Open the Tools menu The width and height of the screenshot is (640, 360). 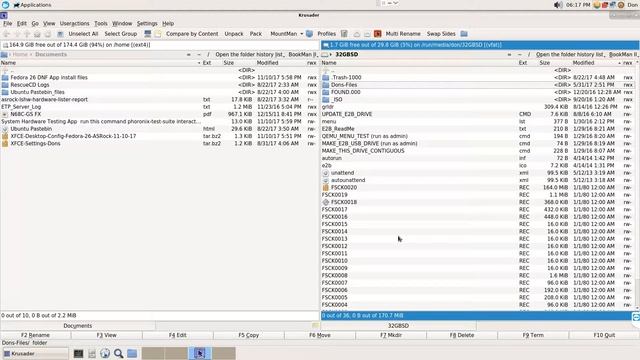pos(101,24)
